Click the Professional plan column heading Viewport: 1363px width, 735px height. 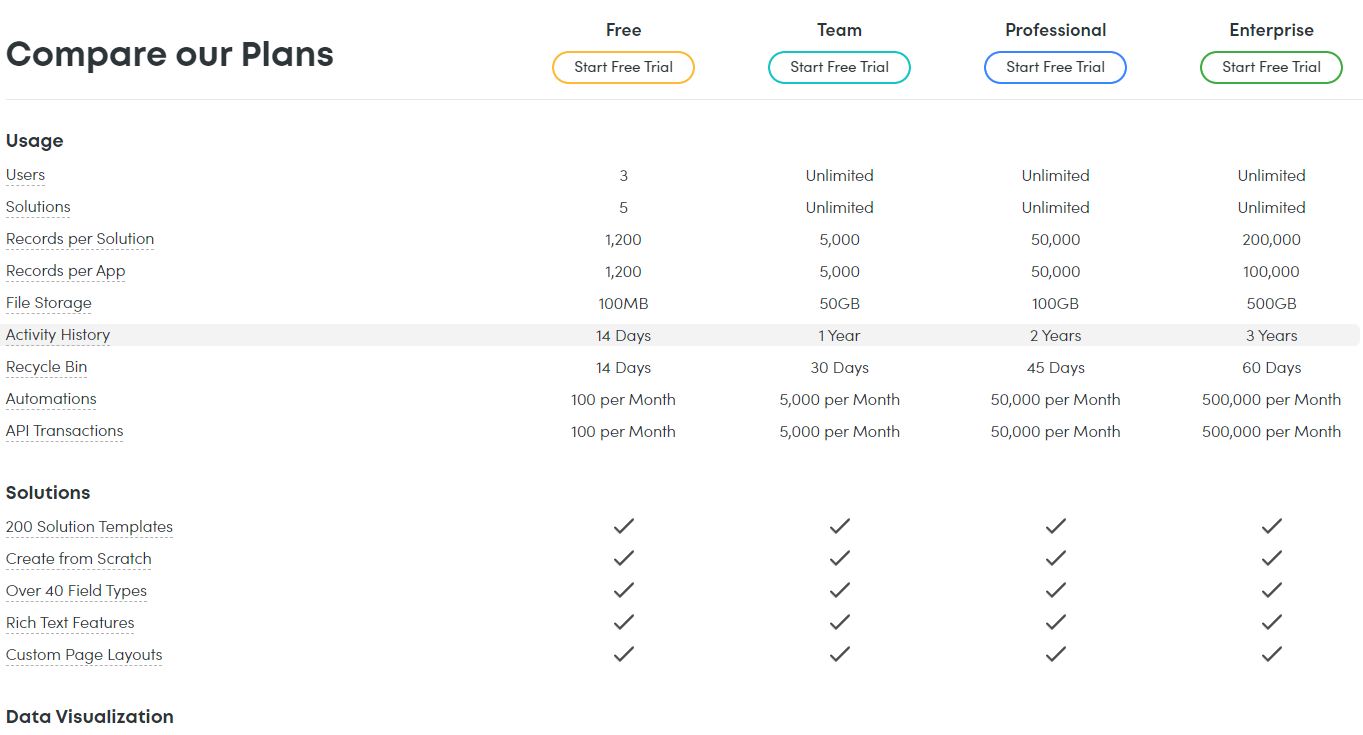(x=1055, y=30)
